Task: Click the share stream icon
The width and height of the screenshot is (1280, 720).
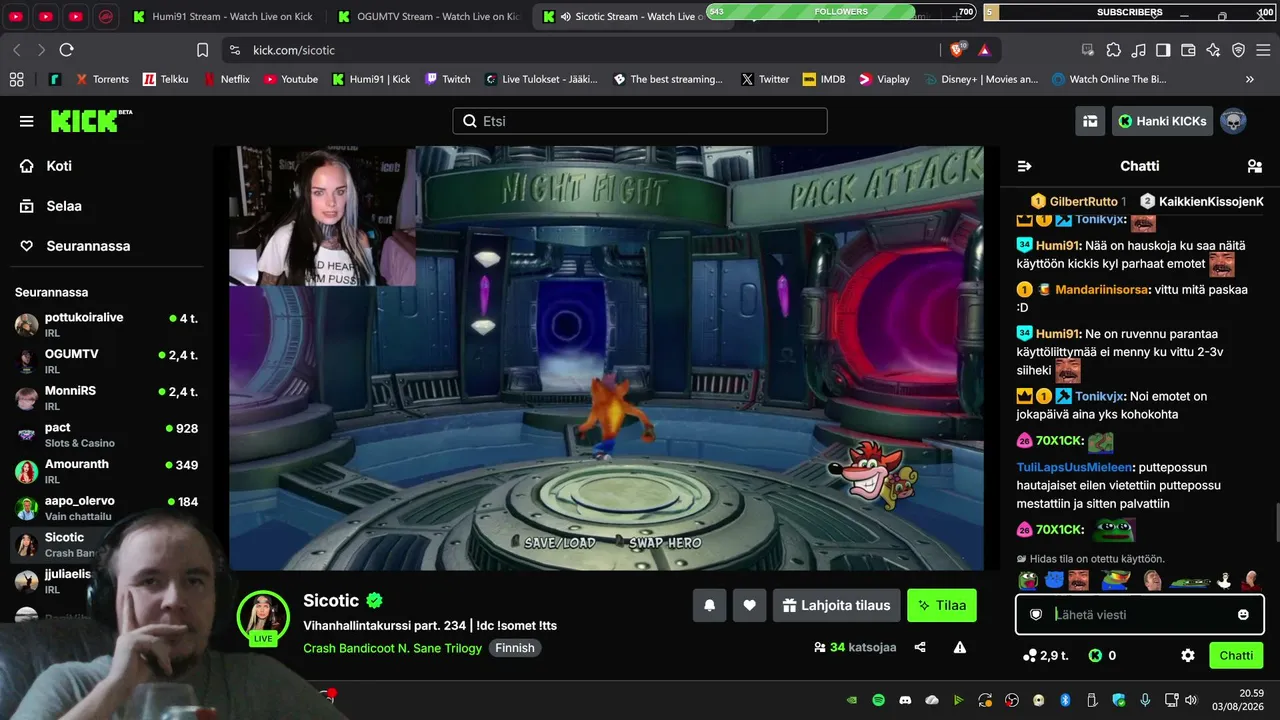Action: [x=920, y=647]
